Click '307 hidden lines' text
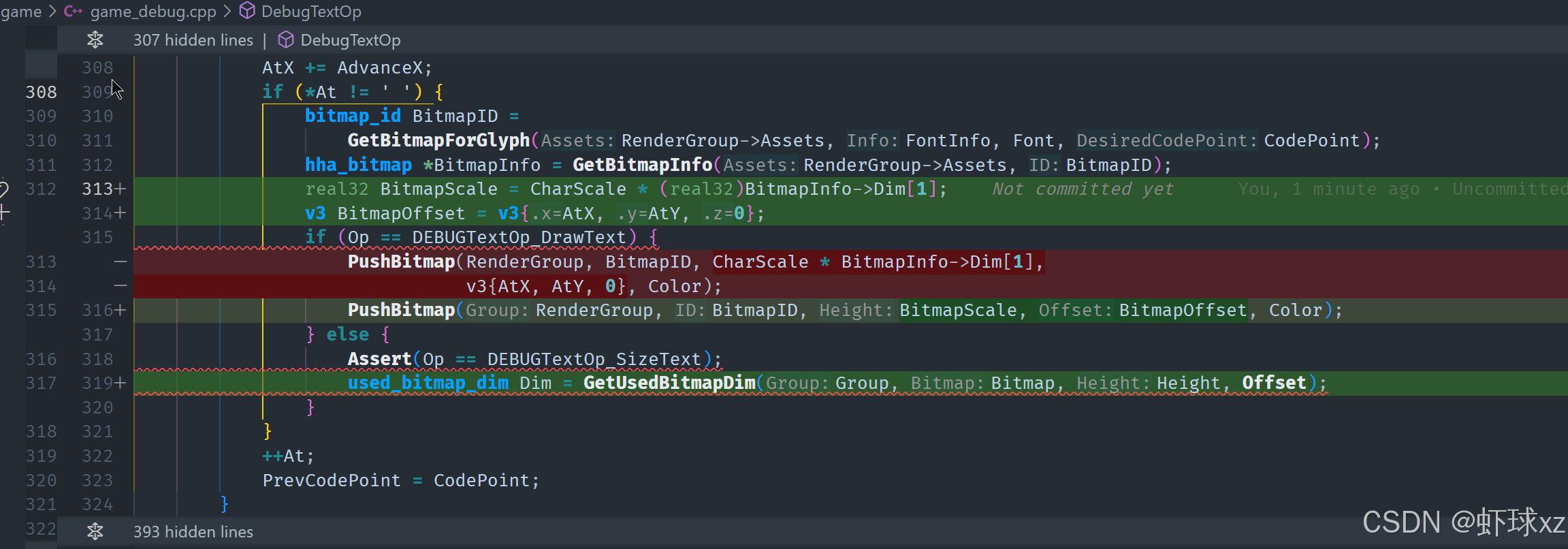 point(193,40)
